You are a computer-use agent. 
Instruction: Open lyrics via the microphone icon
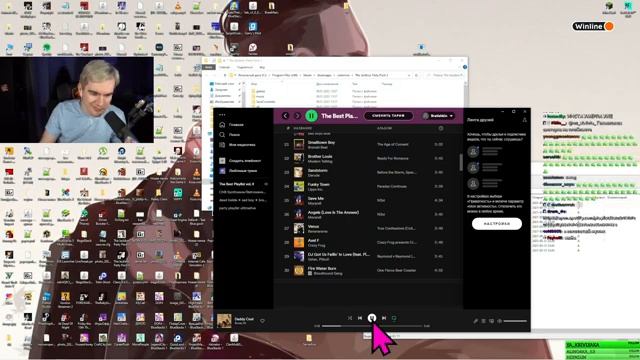point(476,321)
